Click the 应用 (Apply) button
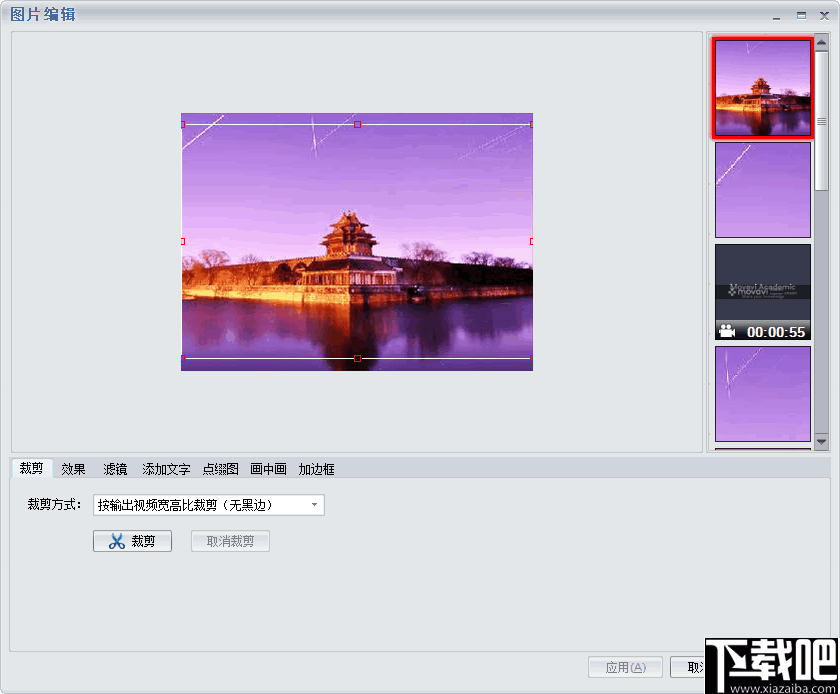 625,667
